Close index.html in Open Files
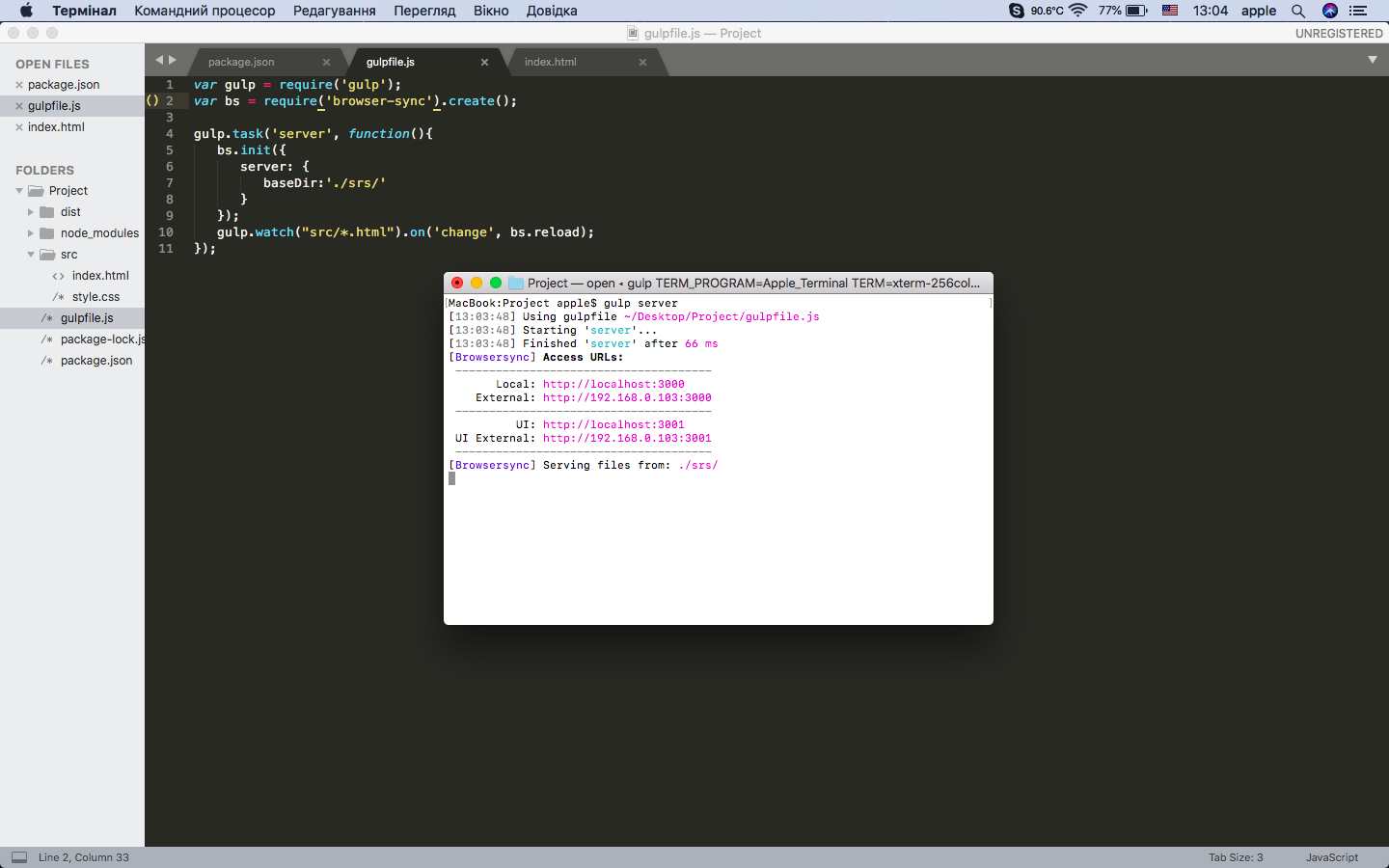 (19, 127)
